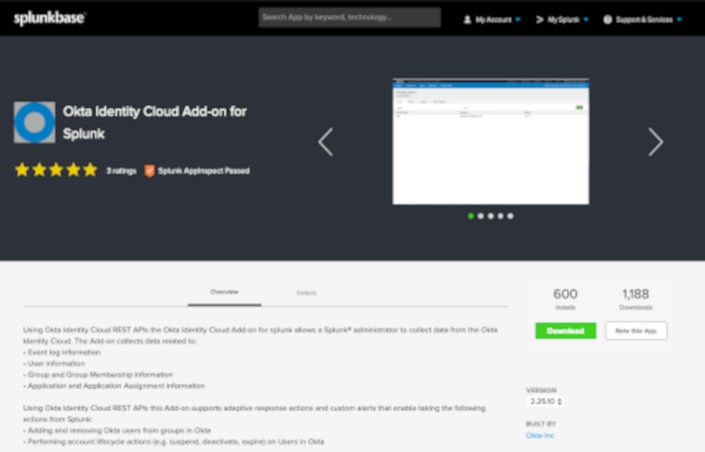Click the first rating star
The image size is (705, 452).
22,170
